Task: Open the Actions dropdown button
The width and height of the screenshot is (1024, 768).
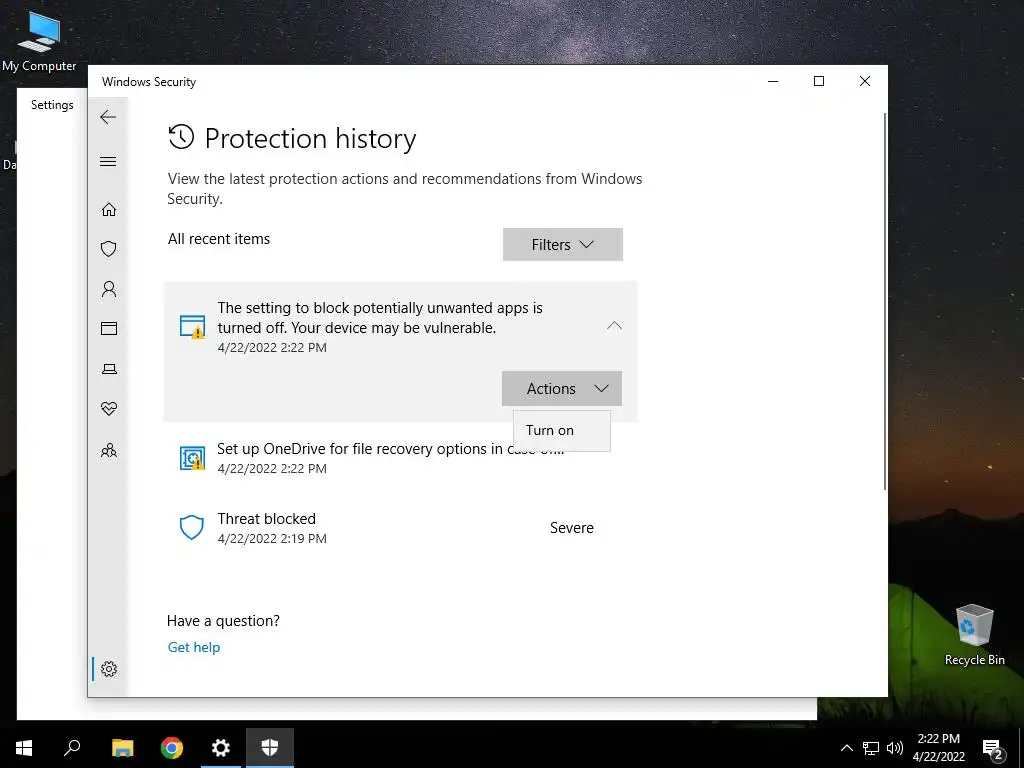Action: point(562,389)
